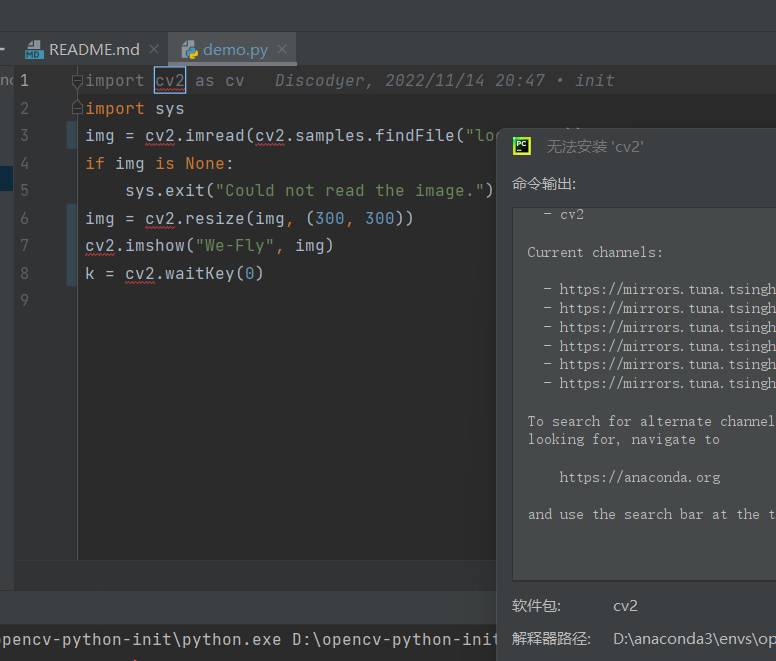Click the PyCharm icon in the error dialog
The height and width of the screenshot is (661, 776).
522,146
